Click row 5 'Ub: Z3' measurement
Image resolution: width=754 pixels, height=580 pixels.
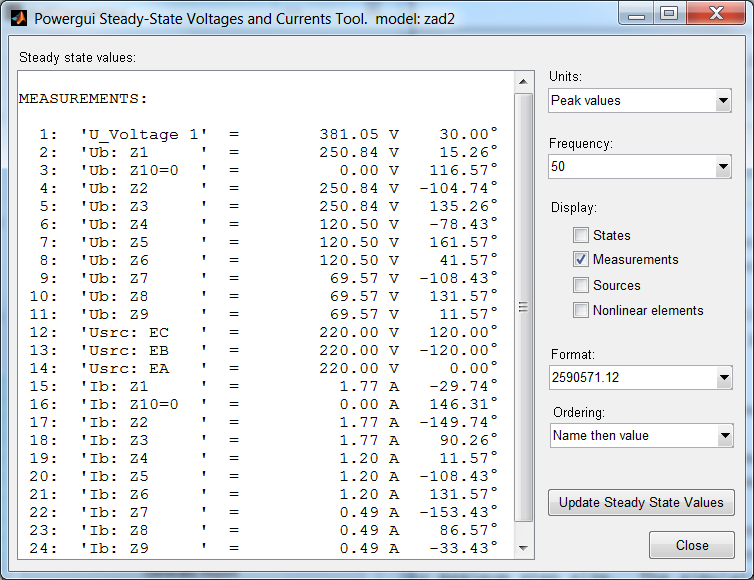pyautogui.click(x=268, y=206)
